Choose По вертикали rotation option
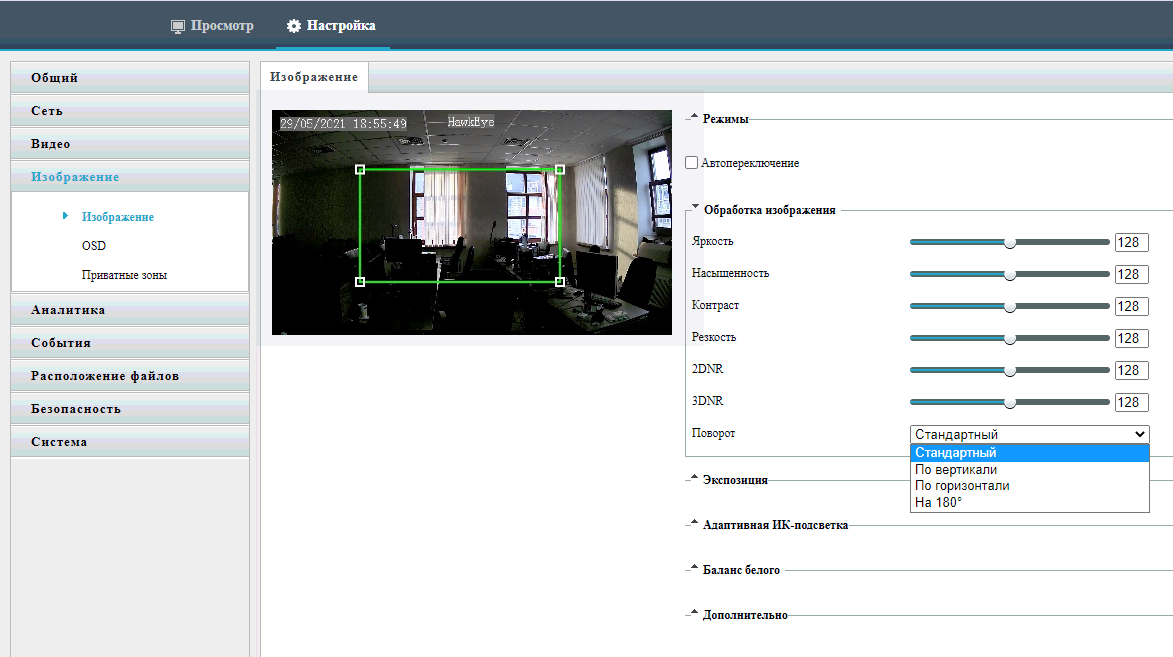1173x657 pixels. click(1029, 470)
